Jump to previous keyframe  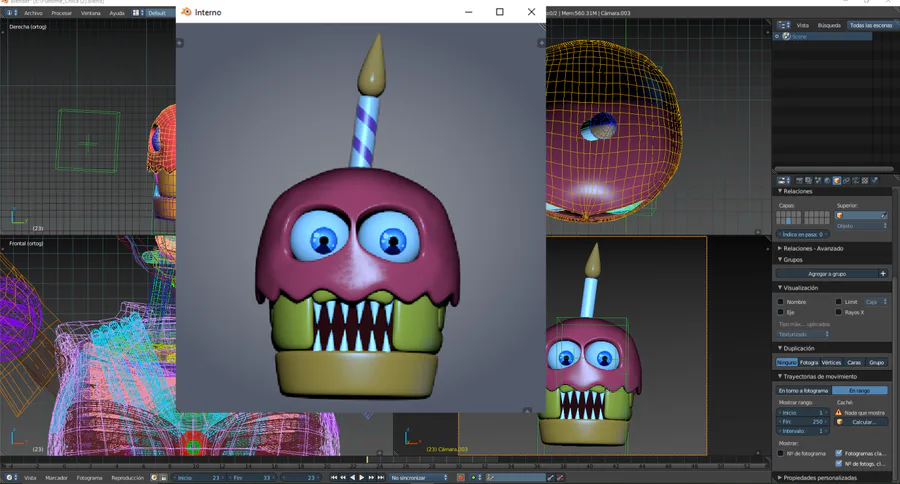(x=343, y=478)
